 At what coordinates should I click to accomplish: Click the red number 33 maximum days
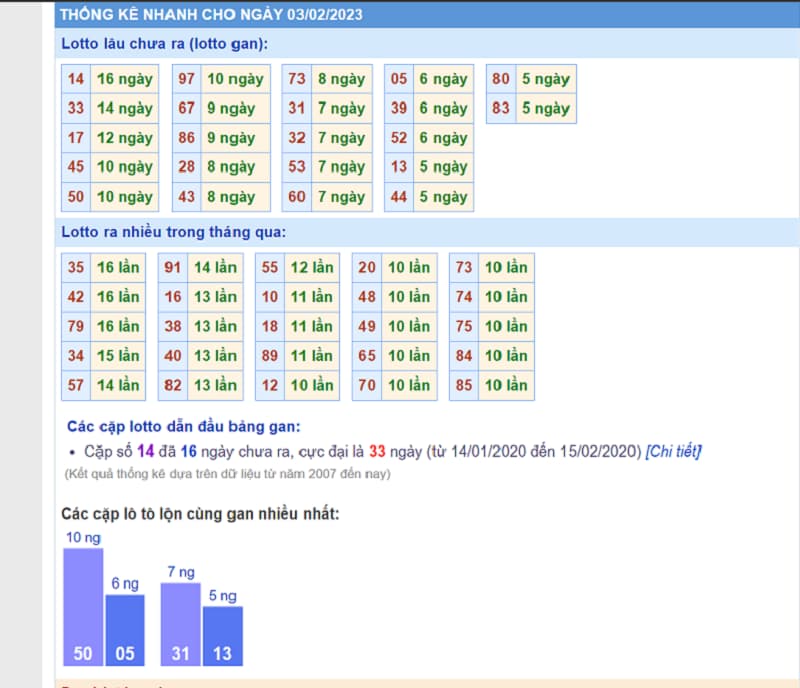pos(377,451)
